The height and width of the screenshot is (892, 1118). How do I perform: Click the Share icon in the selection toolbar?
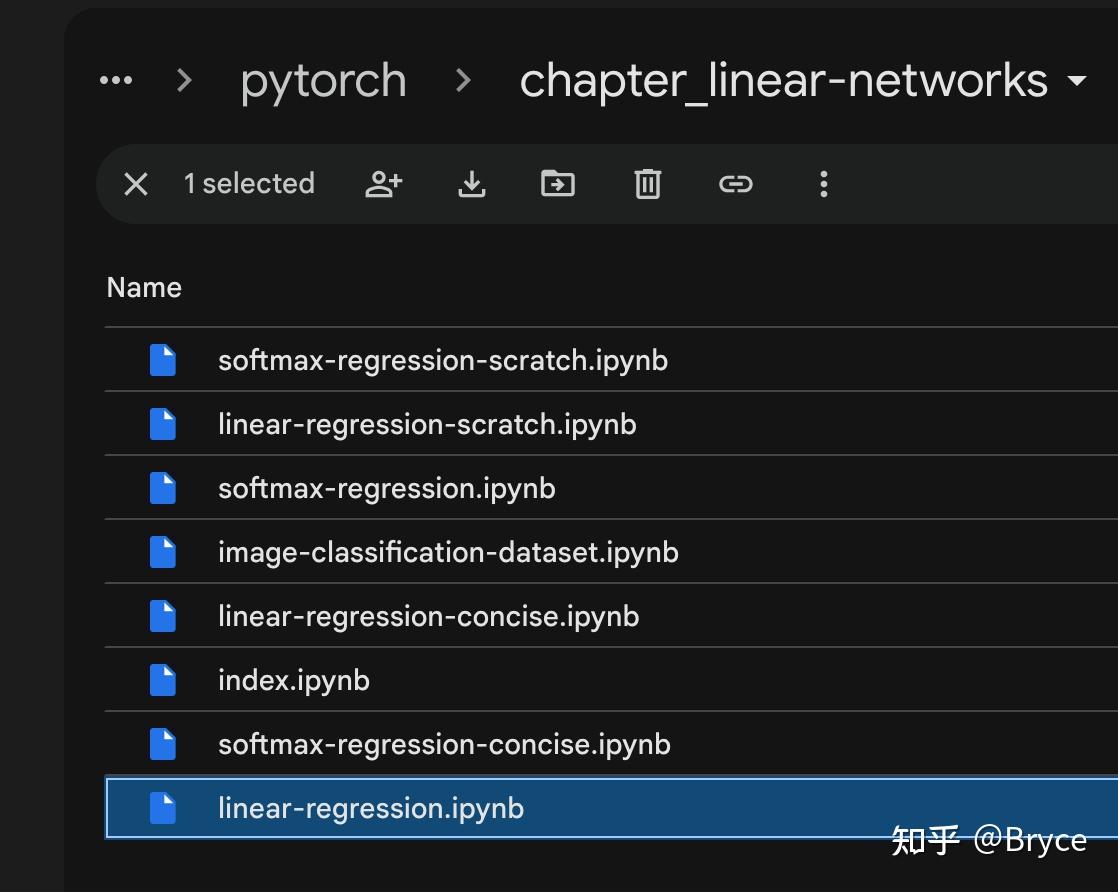pyautogui.click(x=382, y=184)
